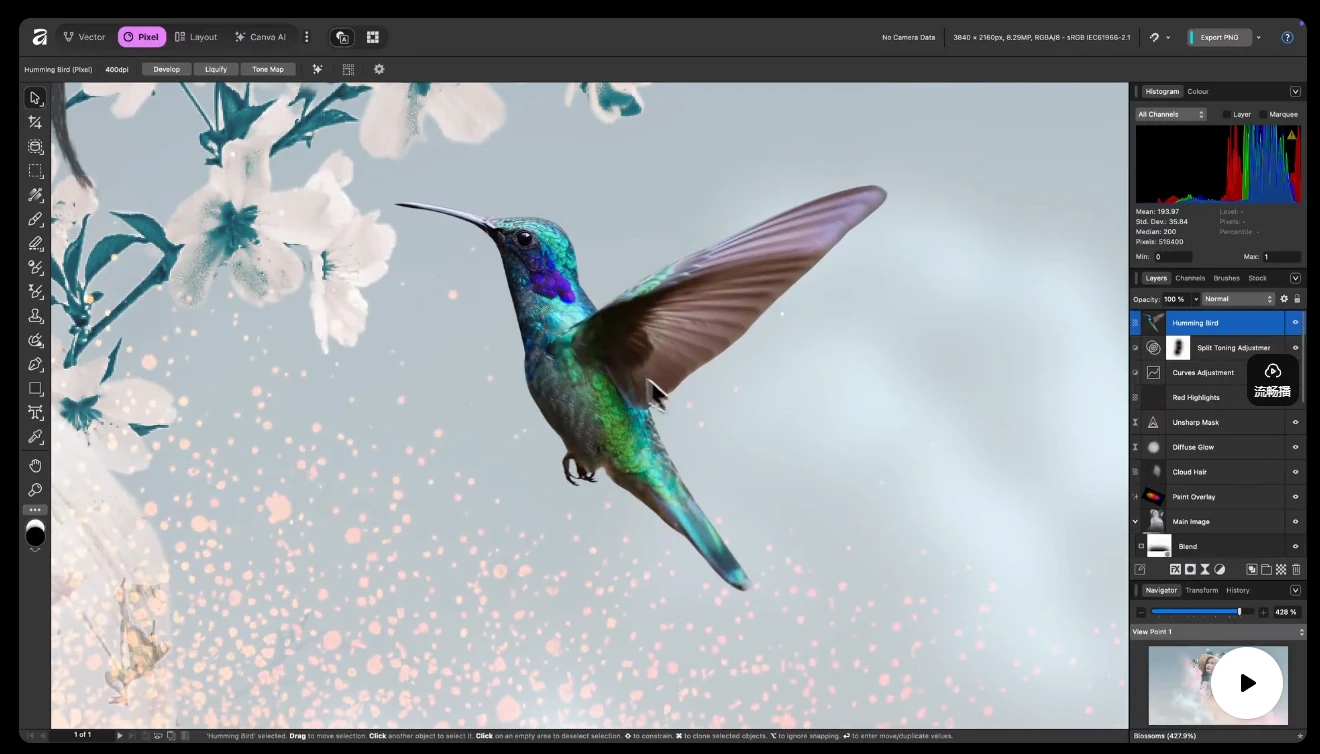Open context toolbar gear settings
Image resolution: width=1320 pixels, height=754 pixels.
[379, 69]
